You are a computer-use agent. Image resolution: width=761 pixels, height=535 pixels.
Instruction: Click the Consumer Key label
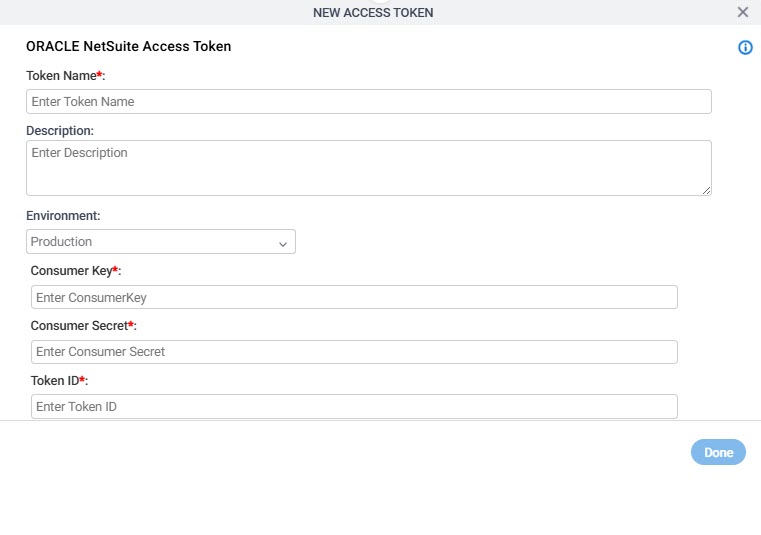pos(76,271)
